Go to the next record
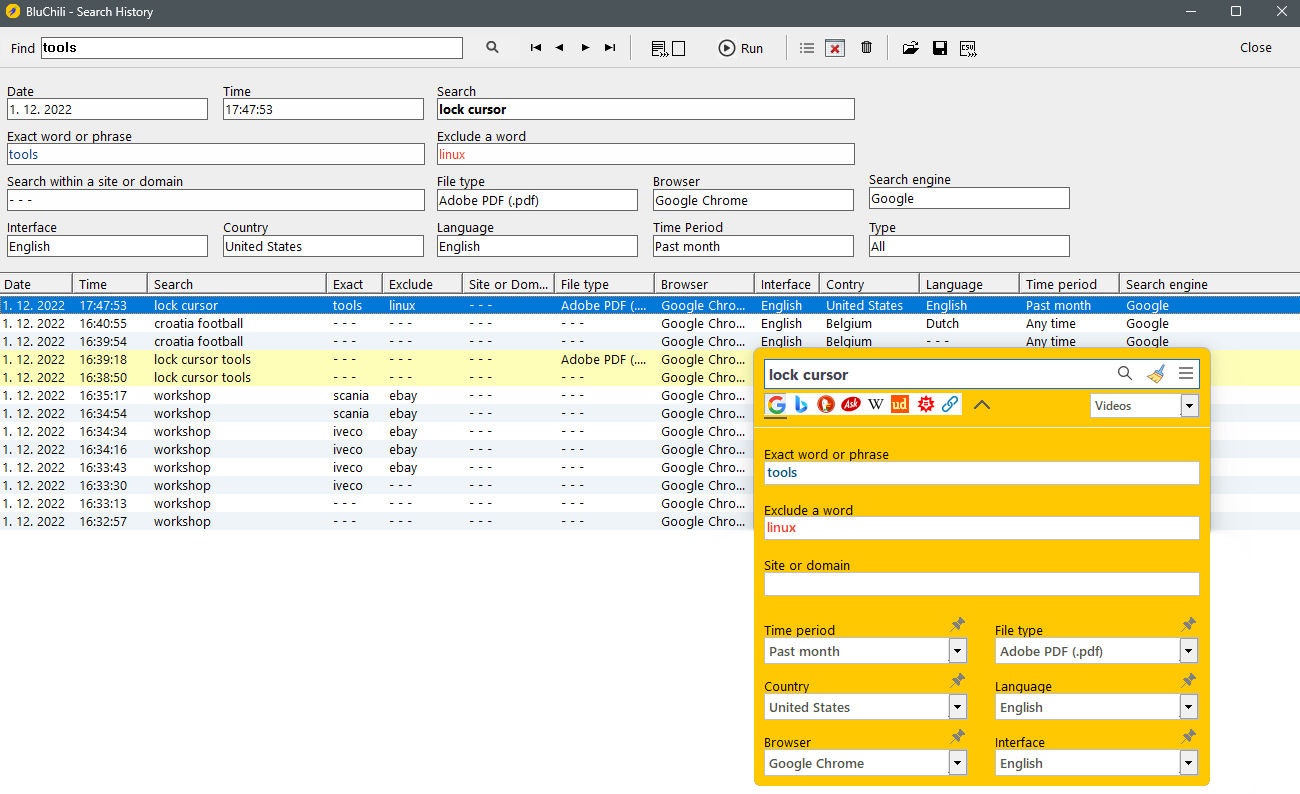Viewport: 1300px width, 794px height. pyautogui.click(x=585, y=48)
